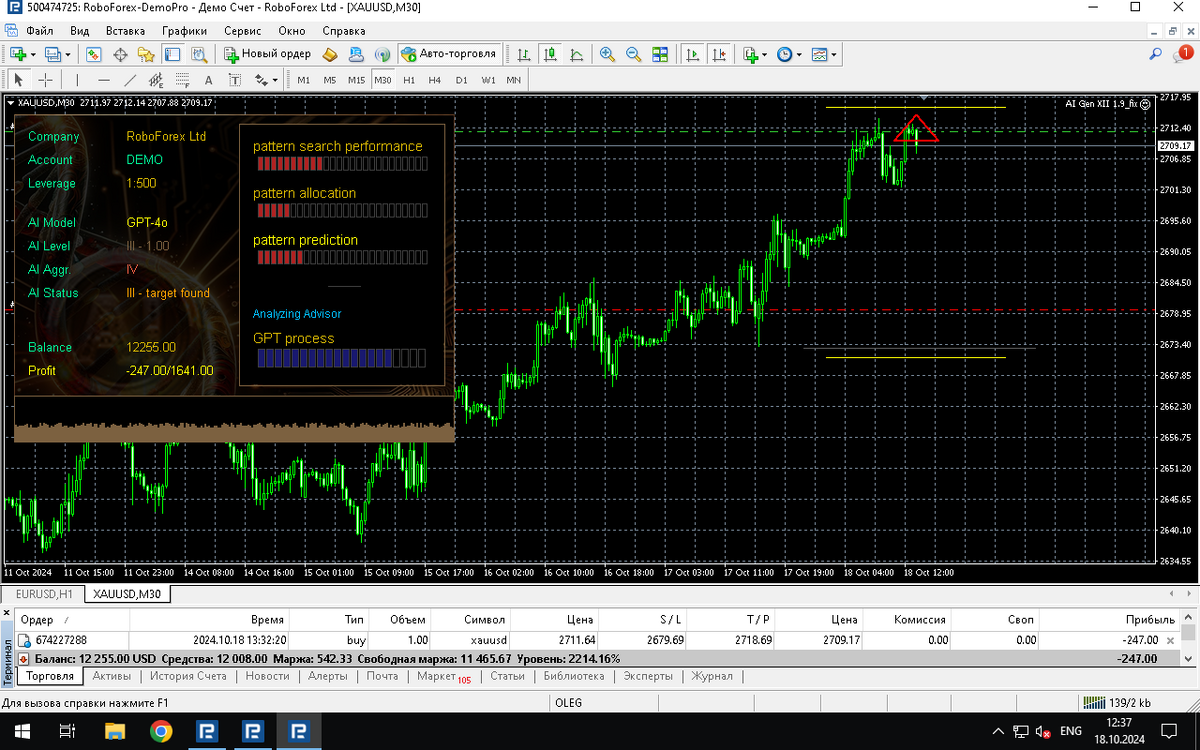Zoom in the chart
This screenshot has width=1200, height=750.
[x=607, y=54]
